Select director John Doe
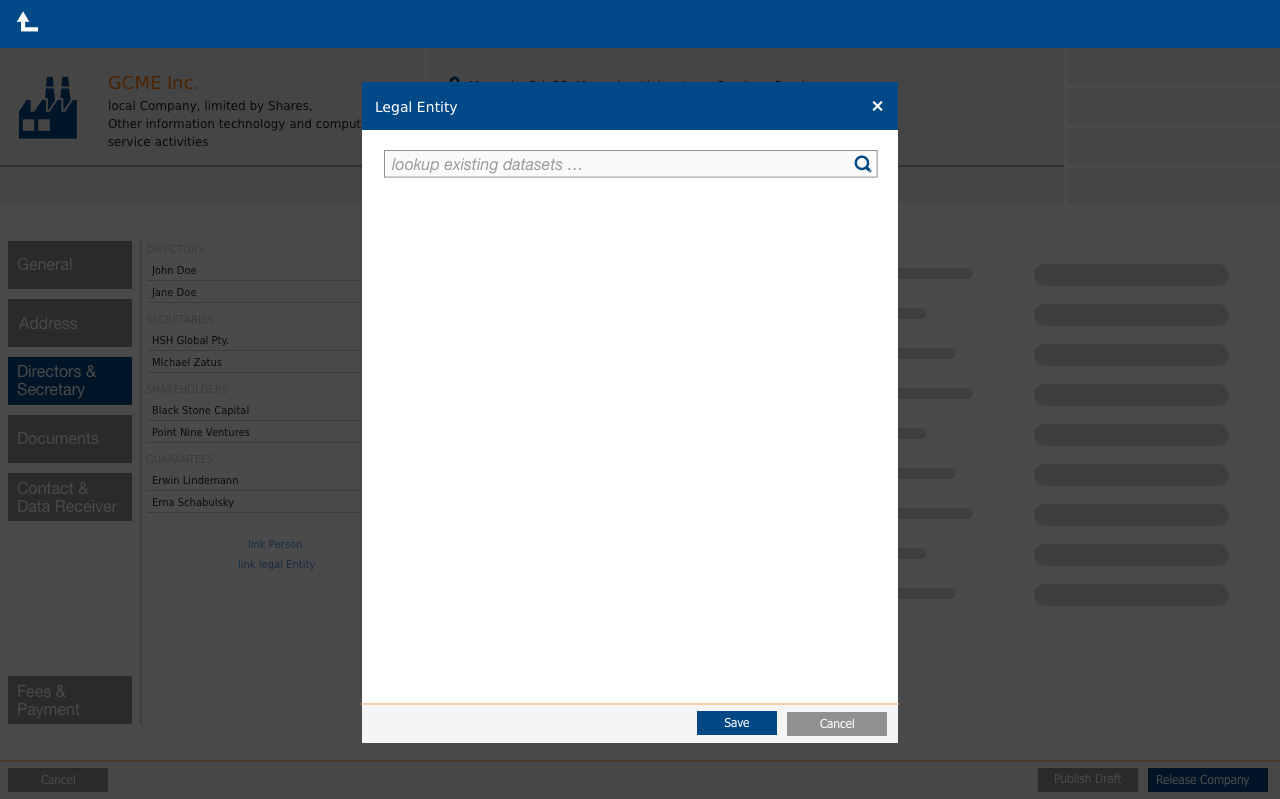 [x=174, y=270]
